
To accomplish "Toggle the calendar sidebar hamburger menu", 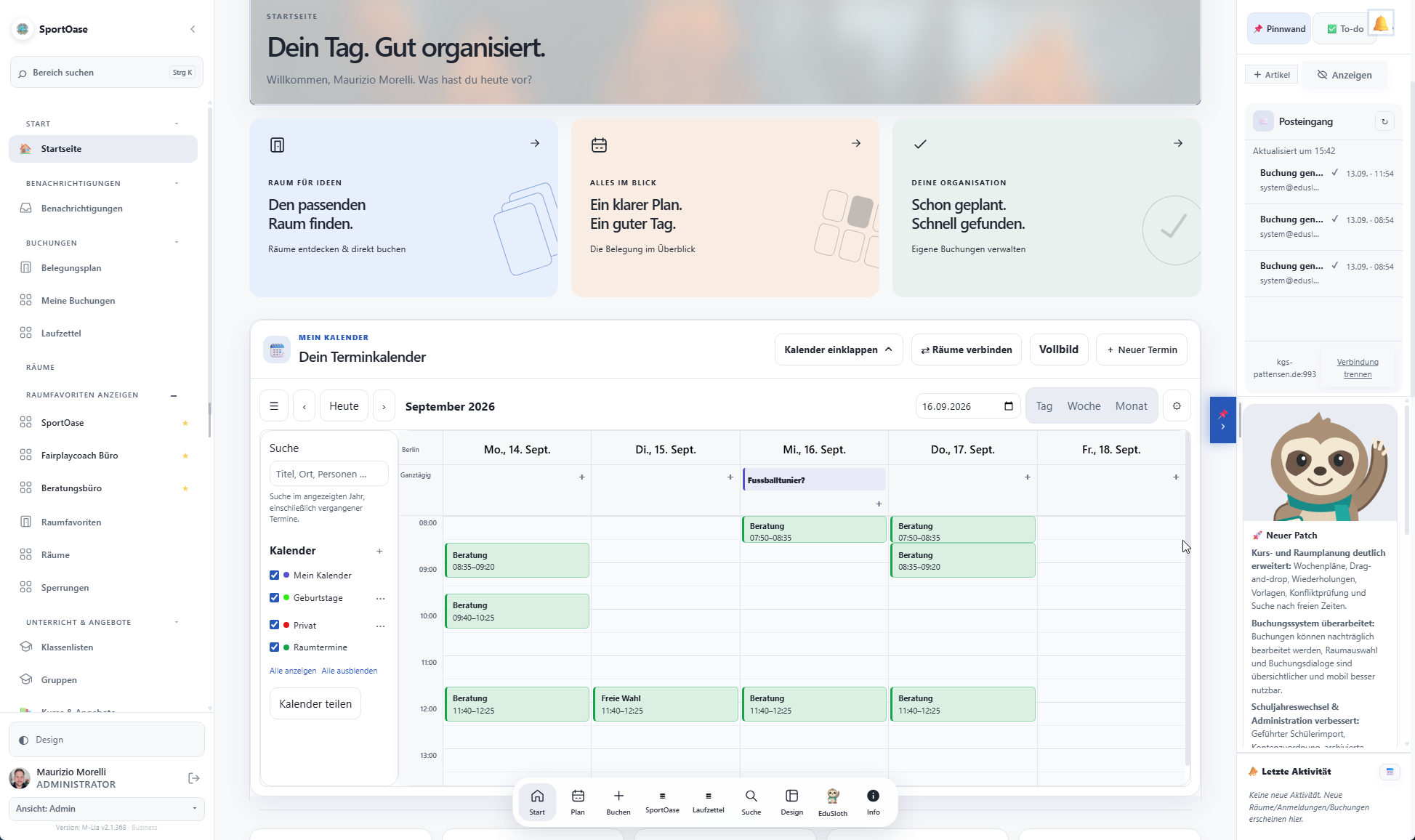I will [274, 406].
